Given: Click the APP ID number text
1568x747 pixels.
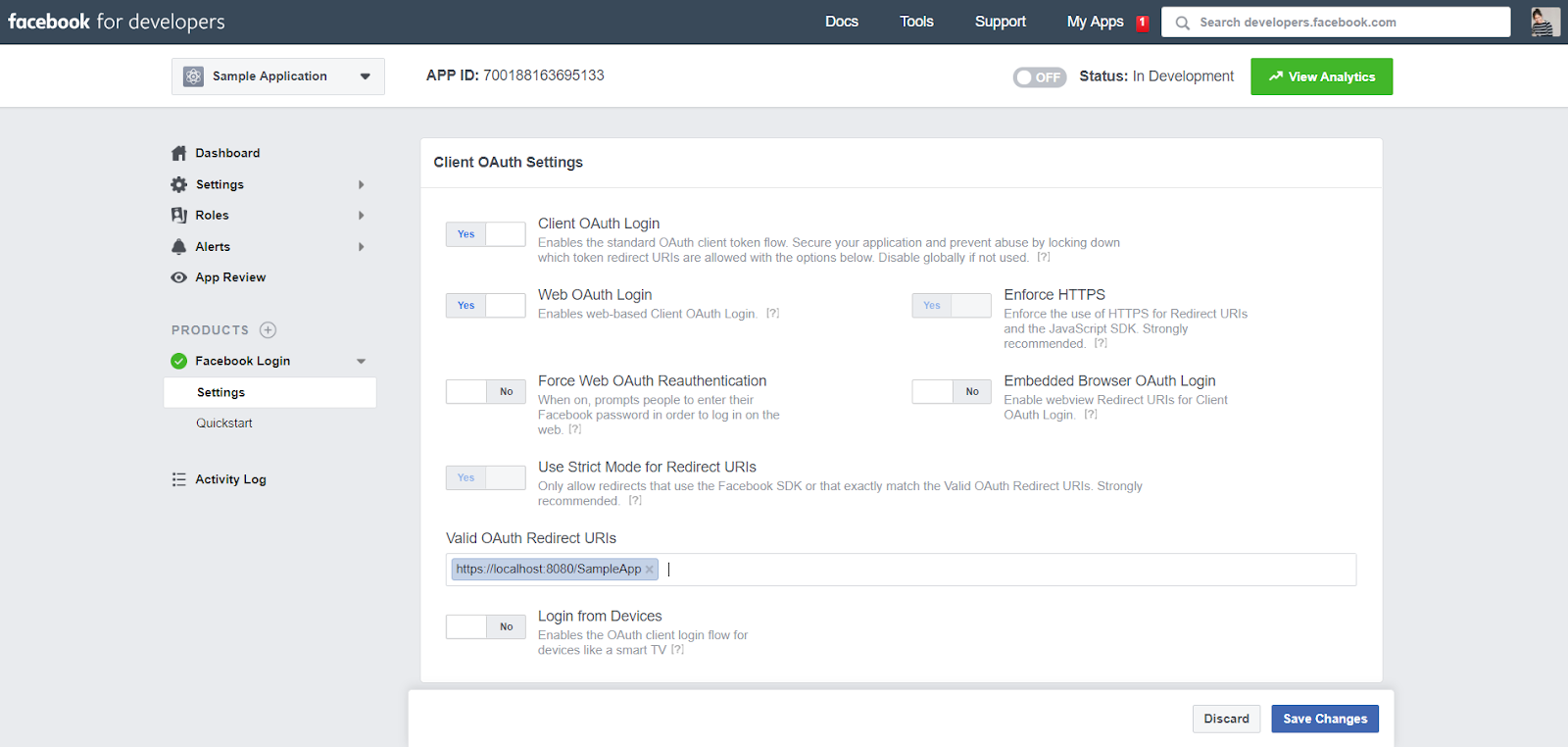Looking at the screenshot, I should click(x=544, y=75).
